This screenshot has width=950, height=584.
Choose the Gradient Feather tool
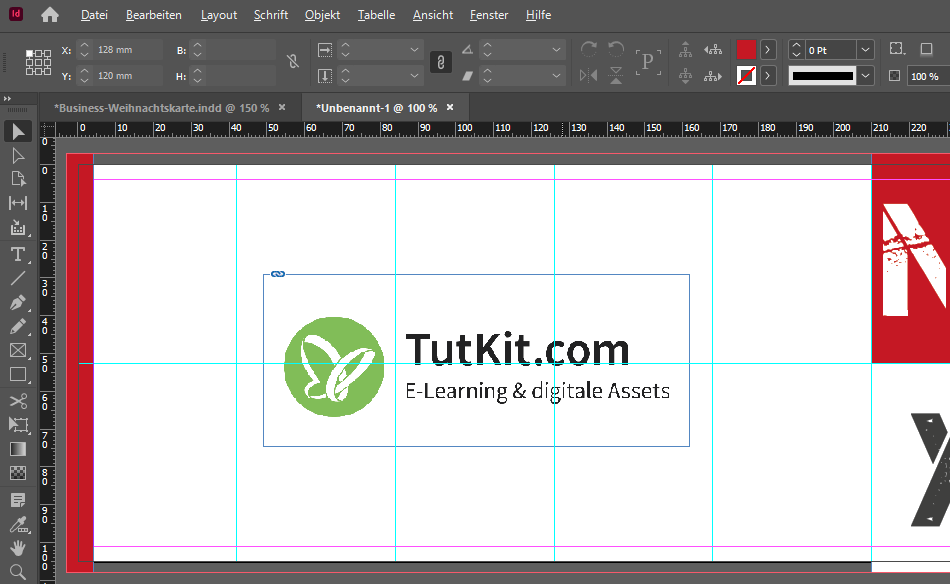point(18,473)
